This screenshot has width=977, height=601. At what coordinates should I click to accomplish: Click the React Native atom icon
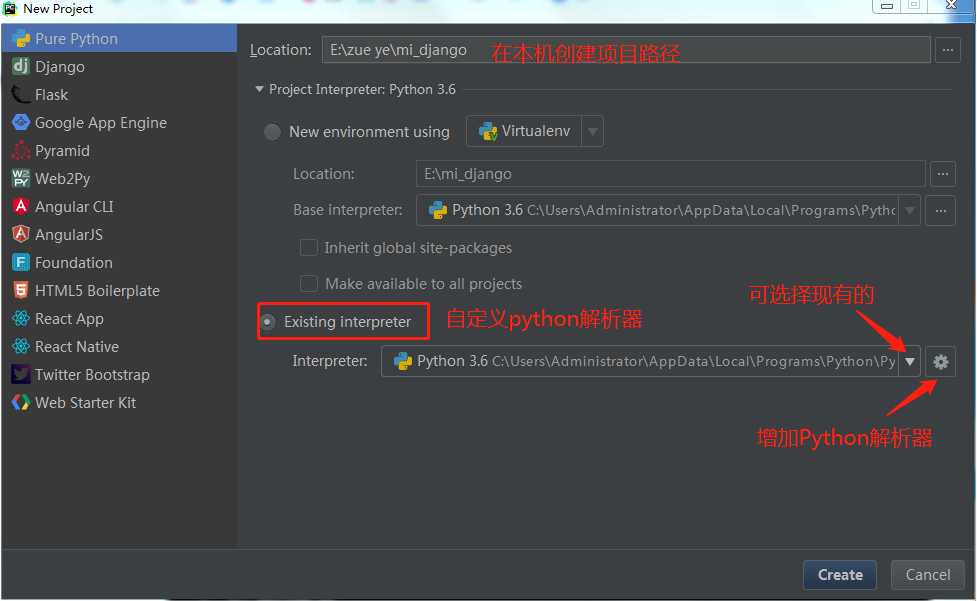21,346
